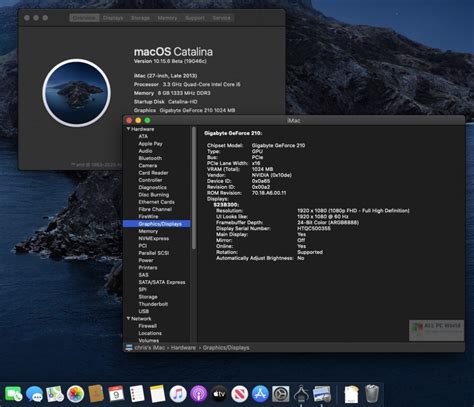Select Parallel SCSI in the sidebar
The image size is (474, 407).
click(x=154, y=253)
